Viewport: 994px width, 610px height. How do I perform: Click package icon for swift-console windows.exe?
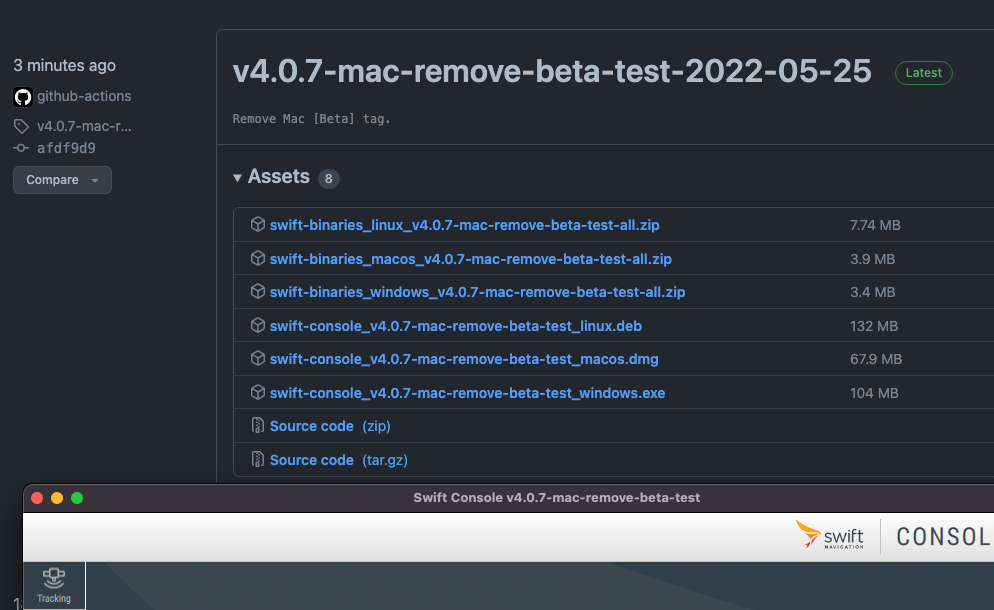pos(257,393)
